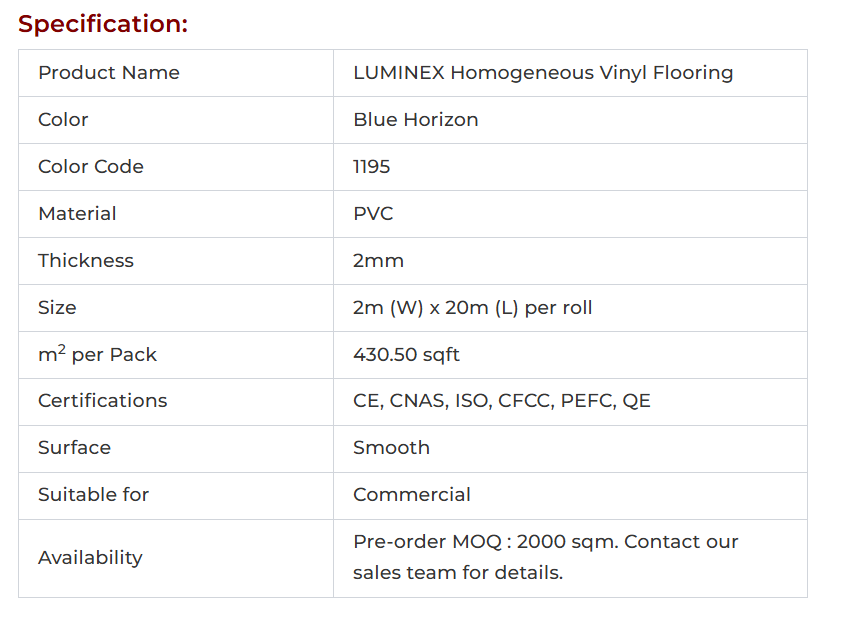
Task: Click the Commercial suitability value
Action: (x=411, y=495)
